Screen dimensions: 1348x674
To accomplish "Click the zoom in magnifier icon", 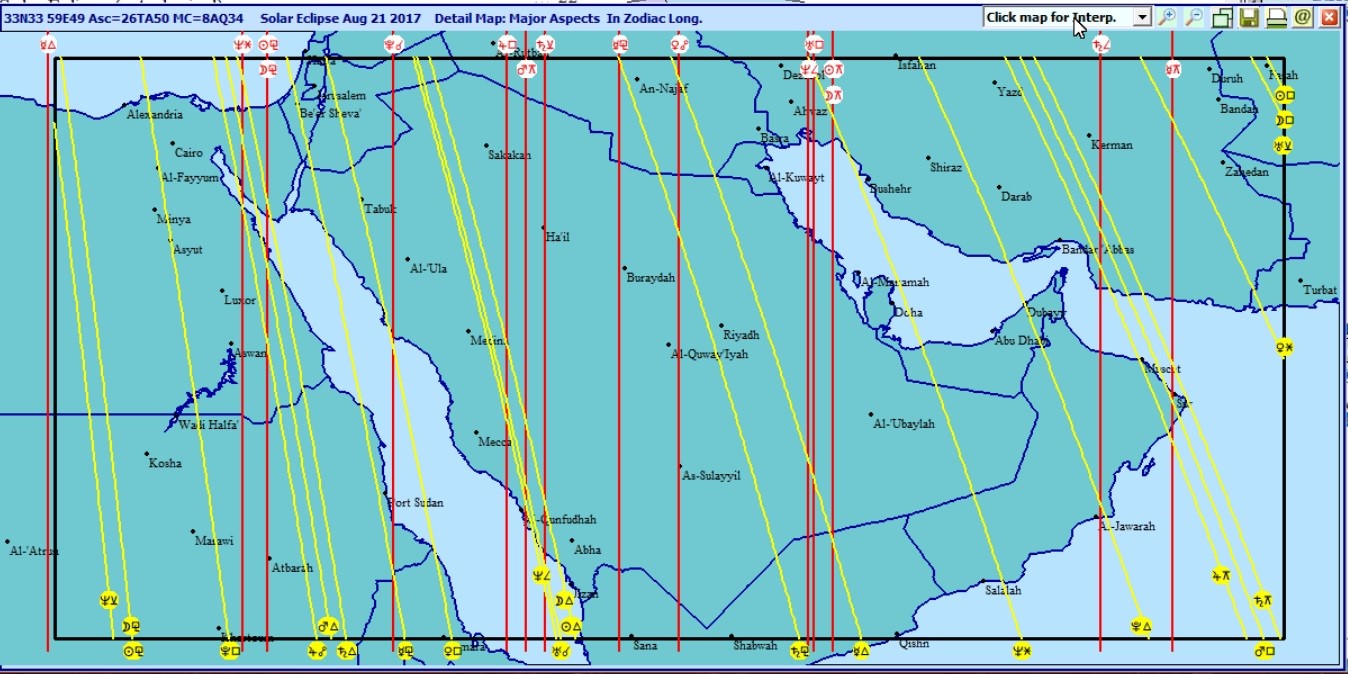I will click(1167, 18).
